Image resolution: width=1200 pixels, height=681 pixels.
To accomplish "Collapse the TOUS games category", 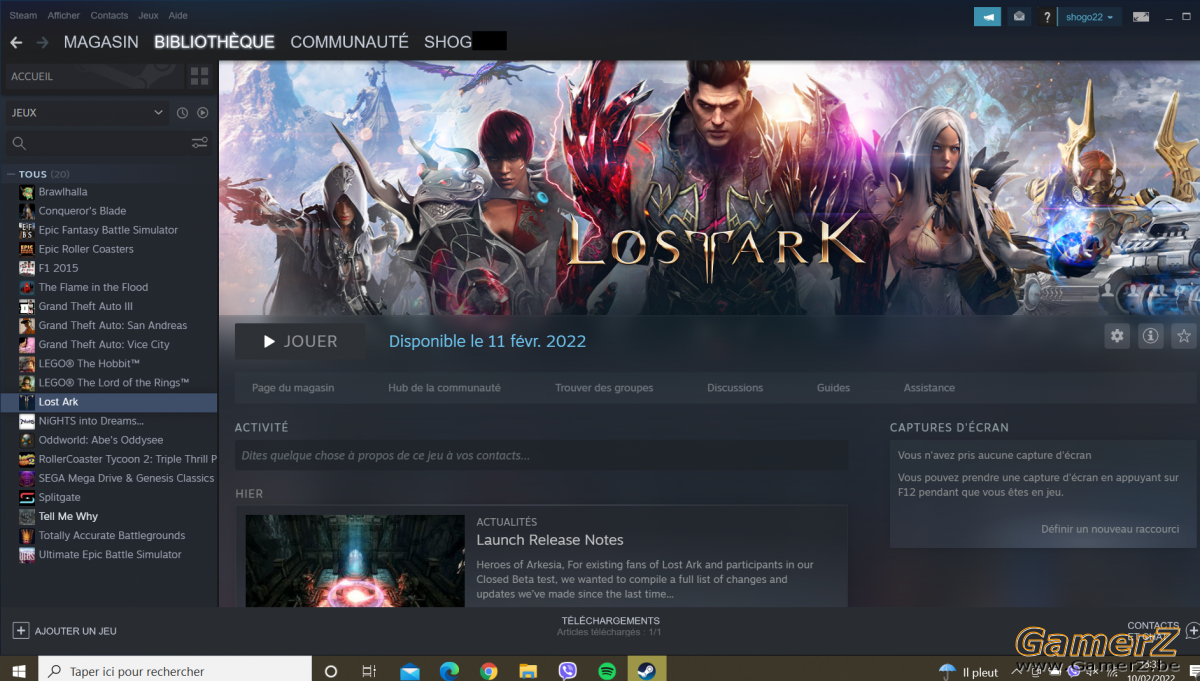I will tap(12, 174).
